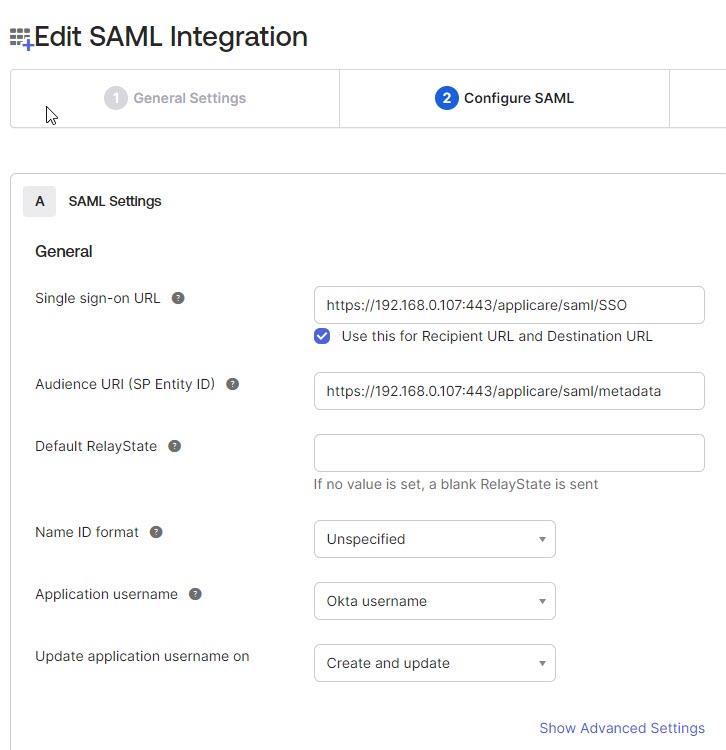Open the Name ID format dropdown
Screen dimensions: 726x750
[x=434, y=539]
